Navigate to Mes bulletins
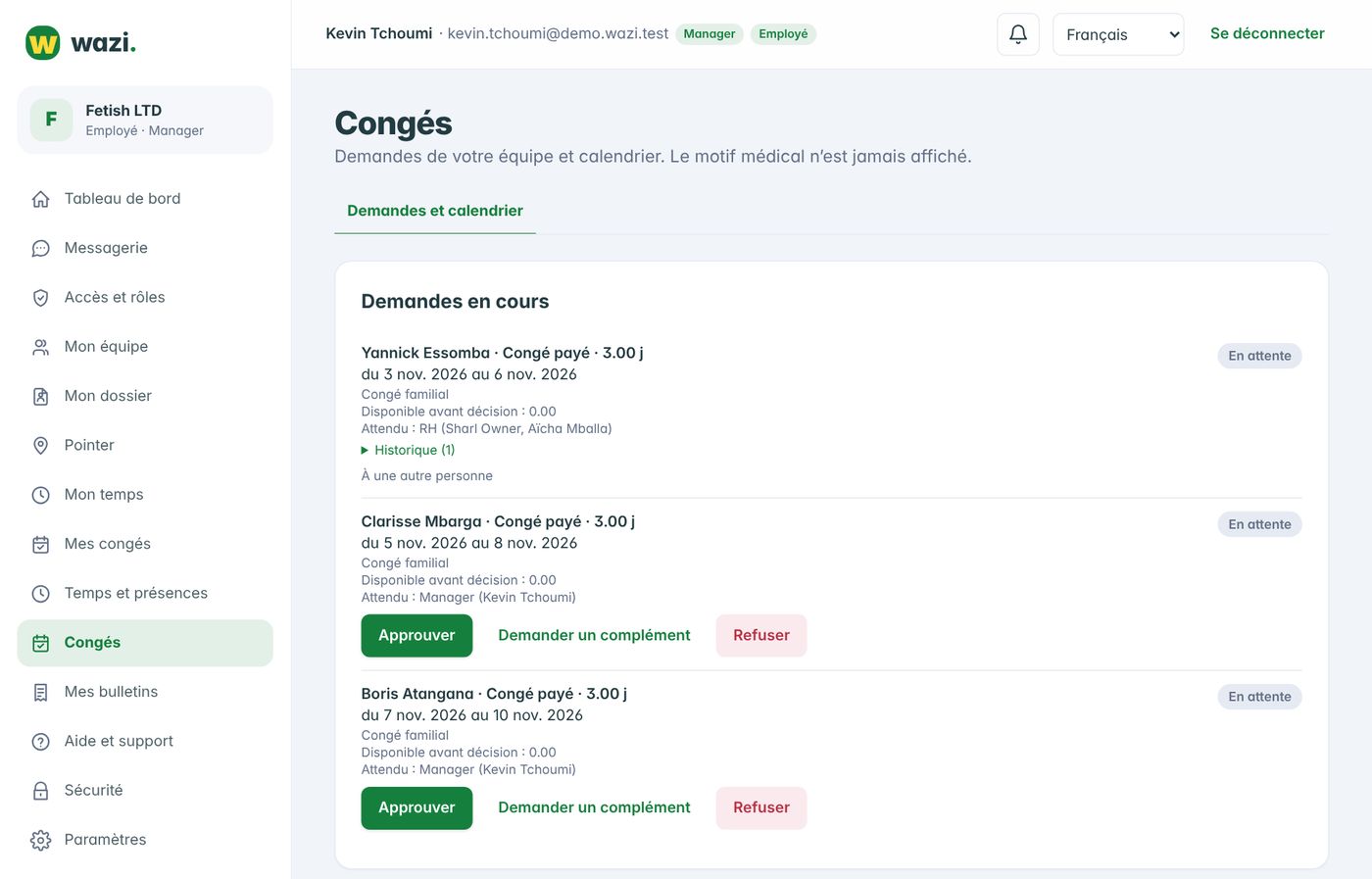1372x879 pixels. tap(145, 692)
